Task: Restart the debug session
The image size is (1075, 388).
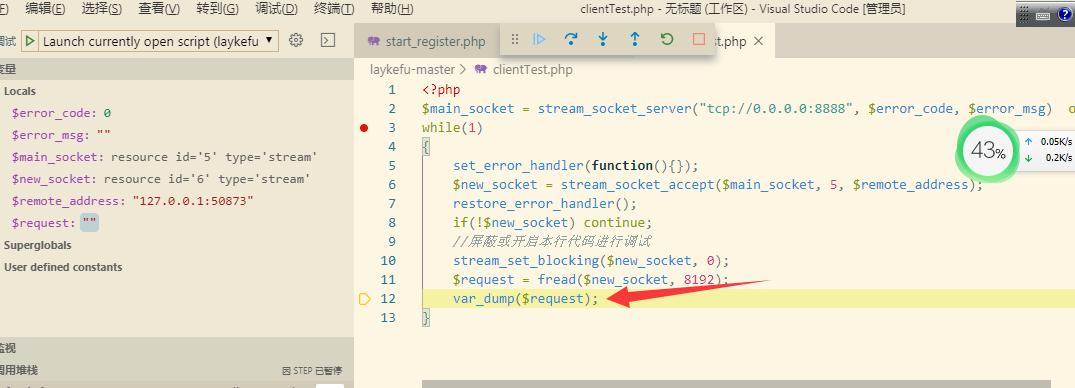Action: pos(666,40)
